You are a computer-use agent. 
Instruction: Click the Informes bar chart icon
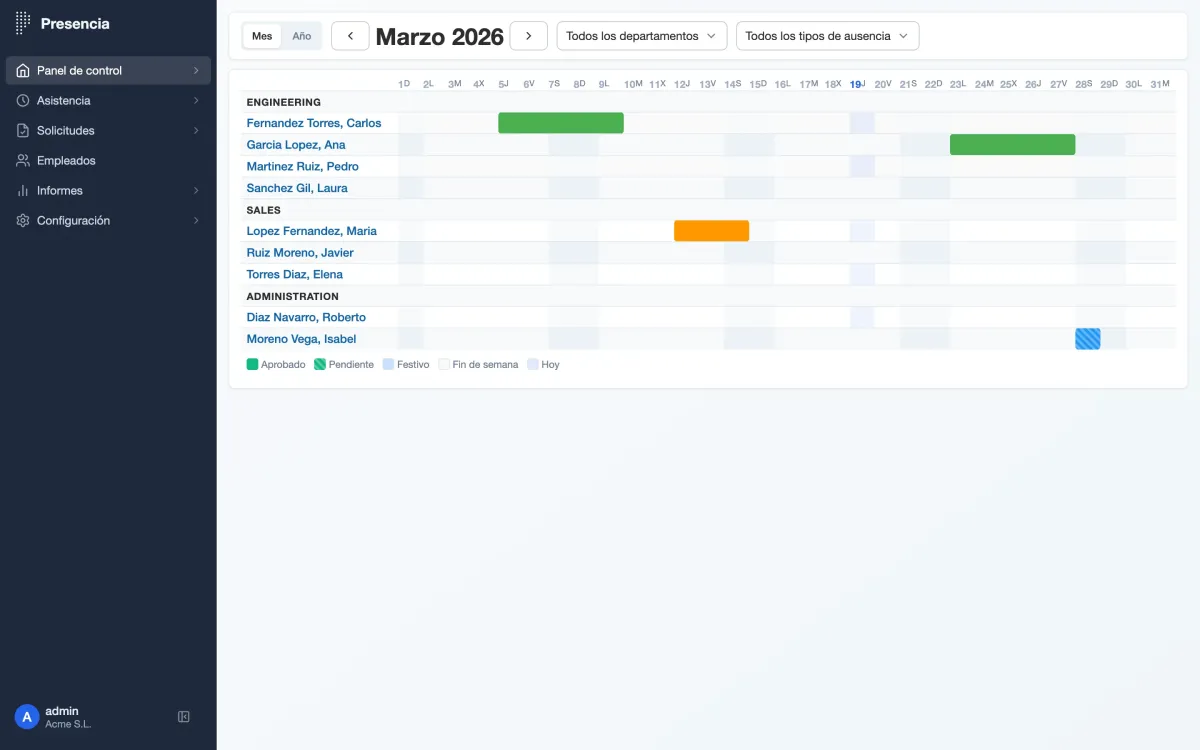coord(23,191)
